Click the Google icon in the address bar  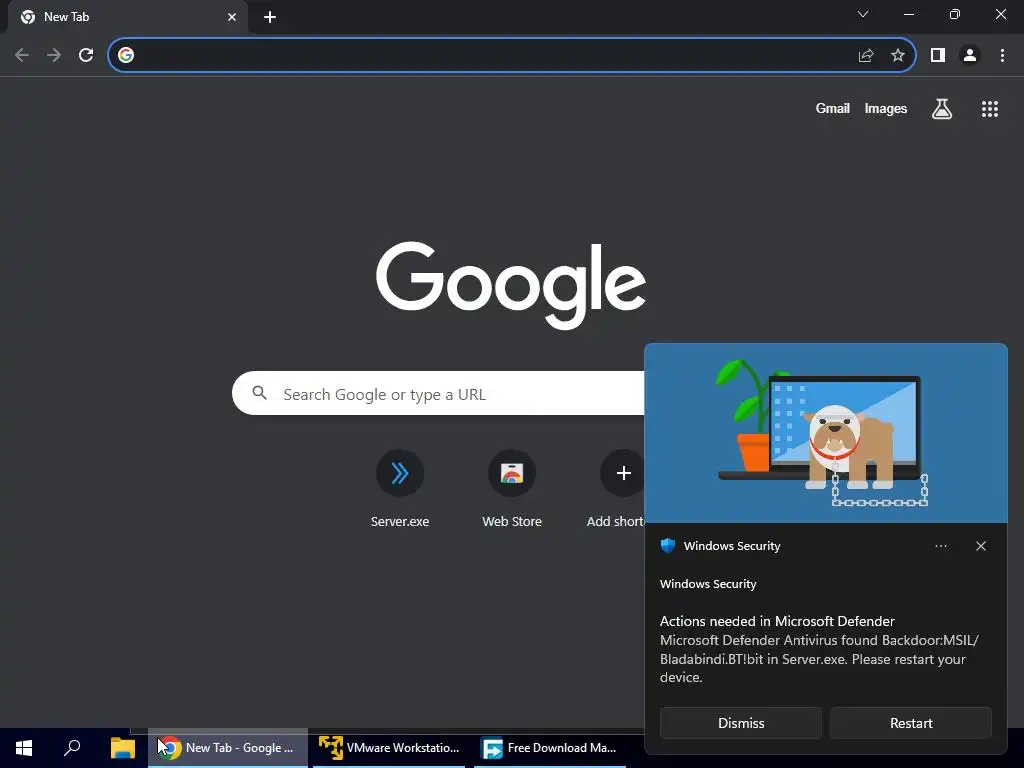click(x=126, y=56)
